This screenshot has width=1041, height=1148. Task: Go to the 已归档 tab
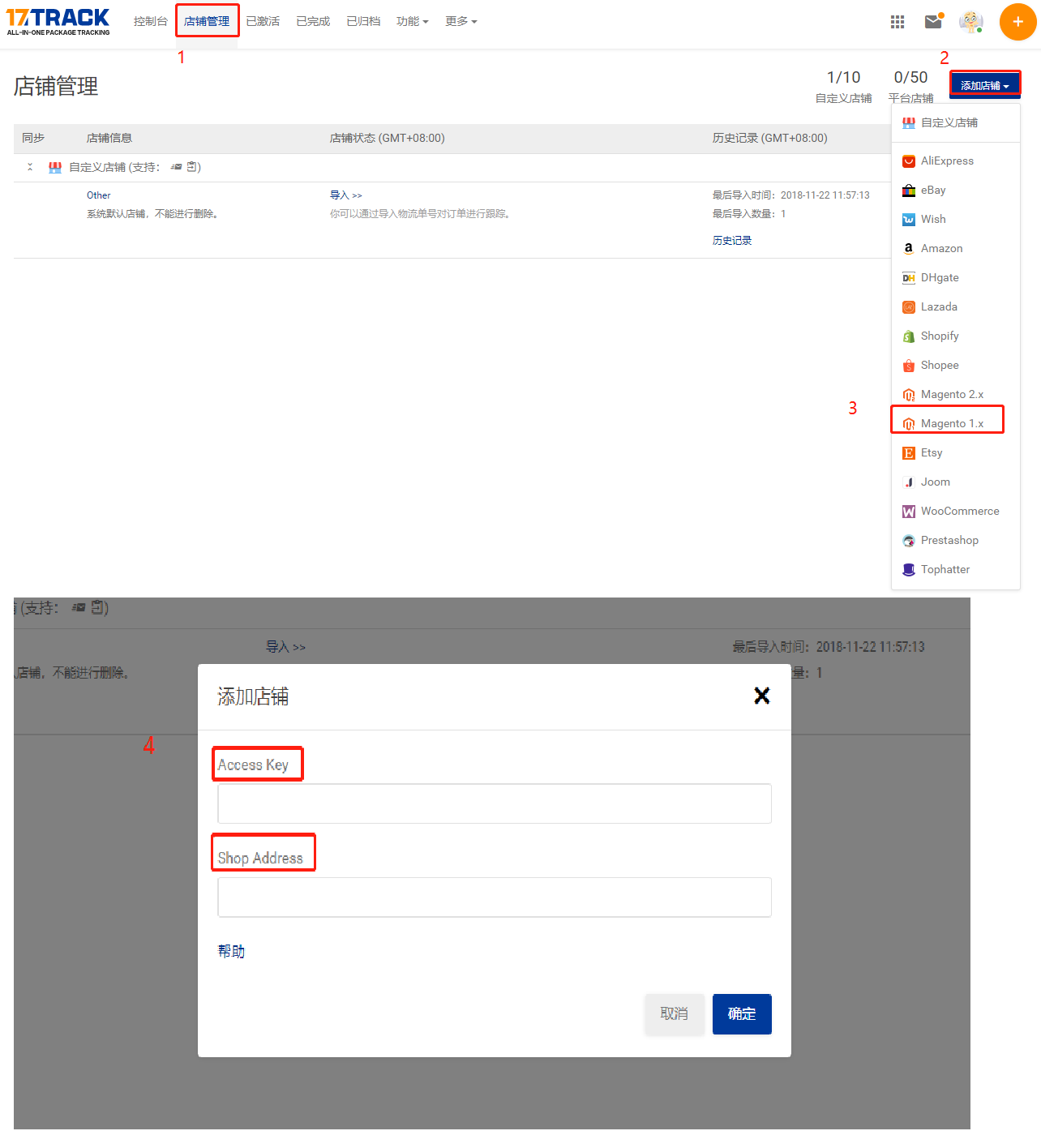(x=363, y=21)
